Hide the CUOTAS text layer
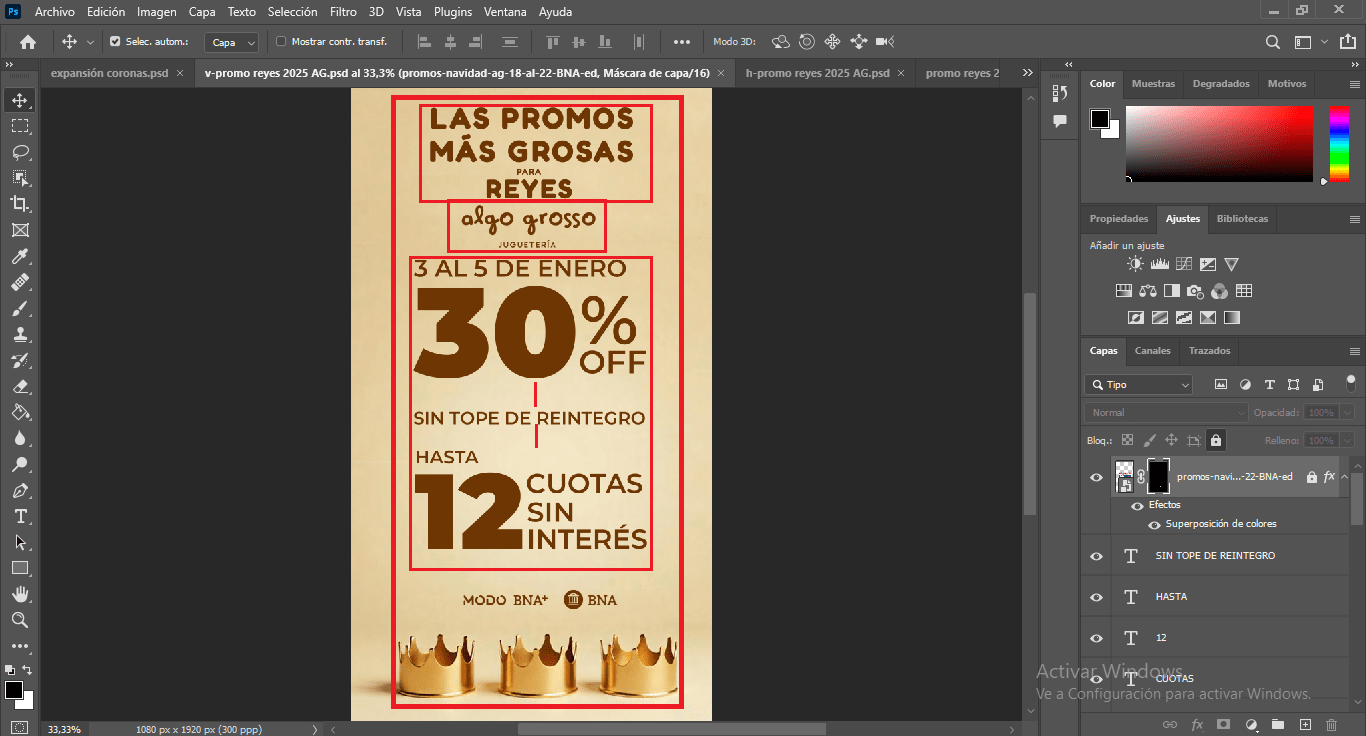Image resolution: width=1366 pixels, height=736 pixels. [1096, 679]
